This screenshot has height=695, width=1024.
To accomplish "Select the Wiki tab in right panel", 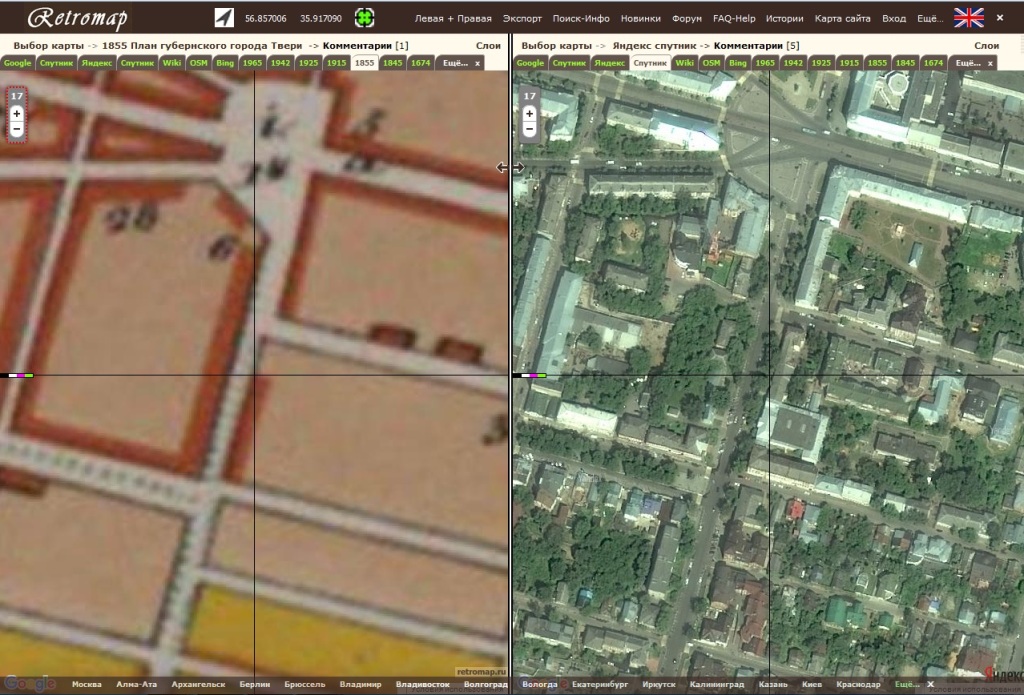I will click(x=684, y=63).
